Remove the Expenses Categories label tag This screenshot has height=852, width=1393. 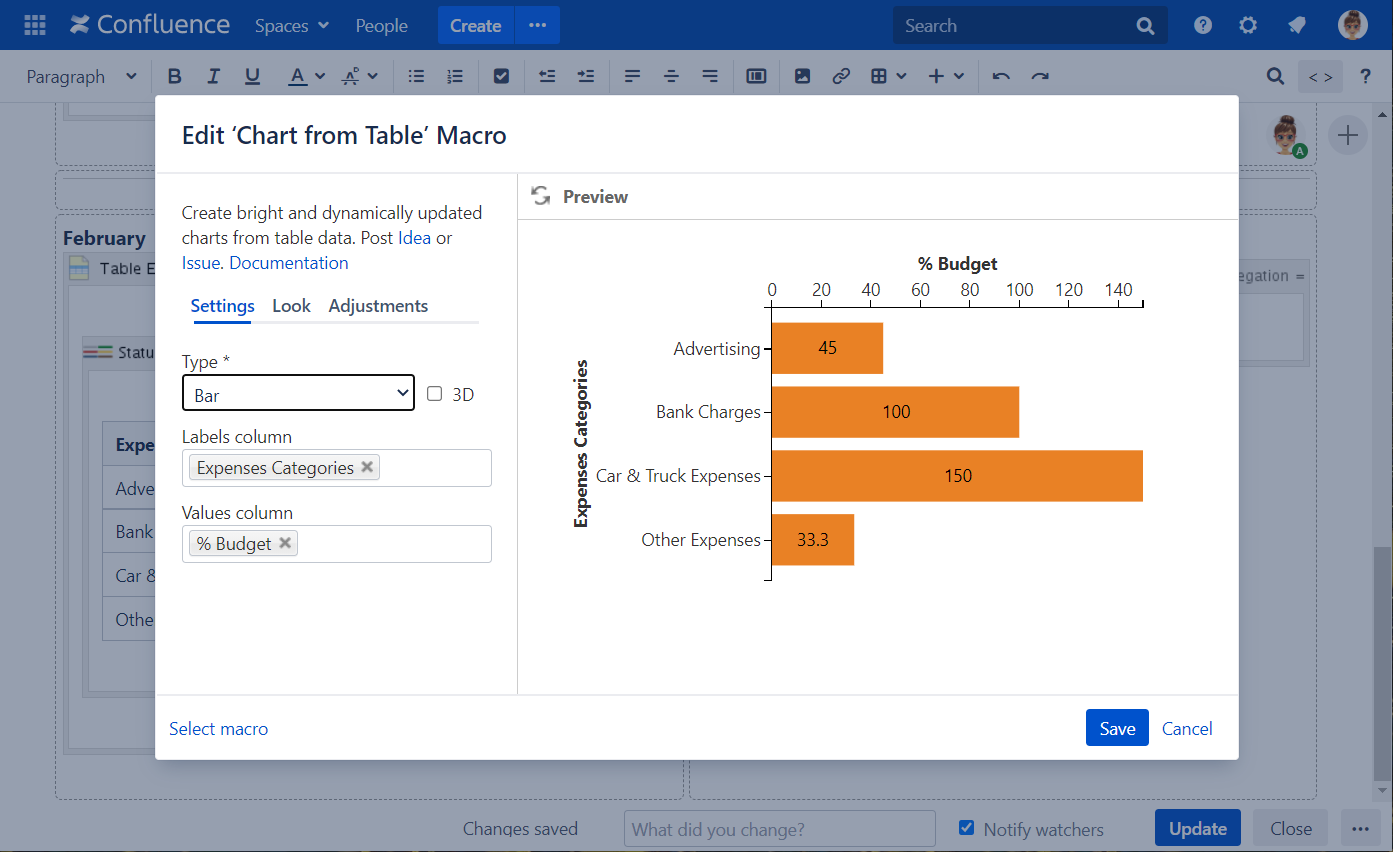[367, 467]
